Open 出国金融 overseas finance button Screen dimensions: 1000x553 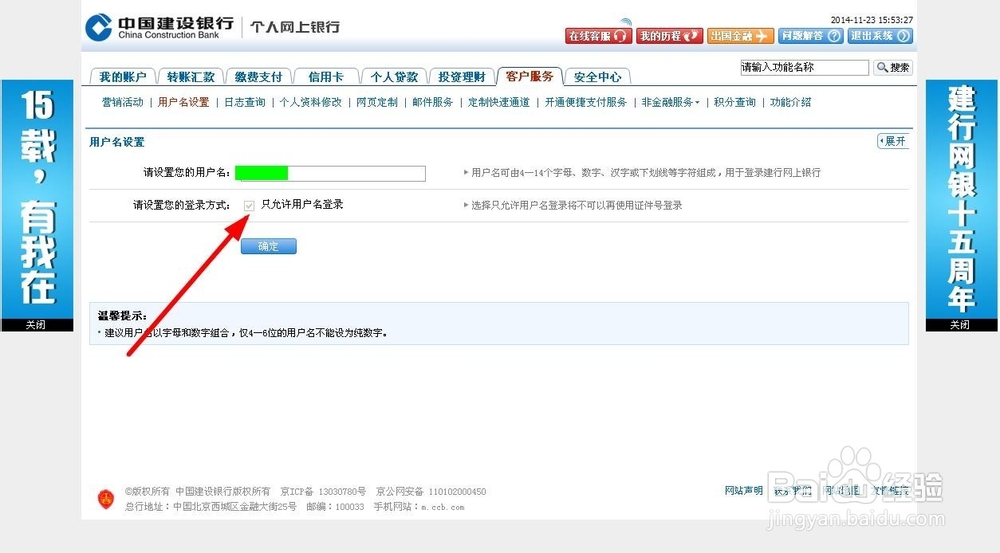point(740,36)
